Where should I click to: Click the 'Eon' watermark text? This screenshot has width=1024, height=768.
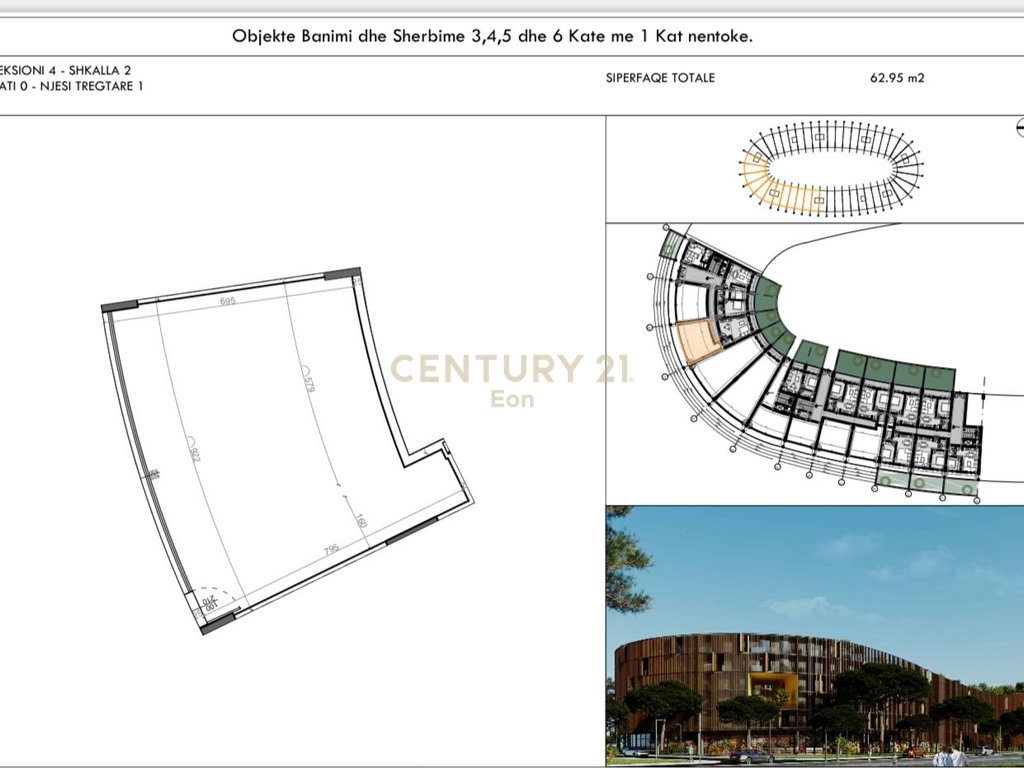point(511,400)
